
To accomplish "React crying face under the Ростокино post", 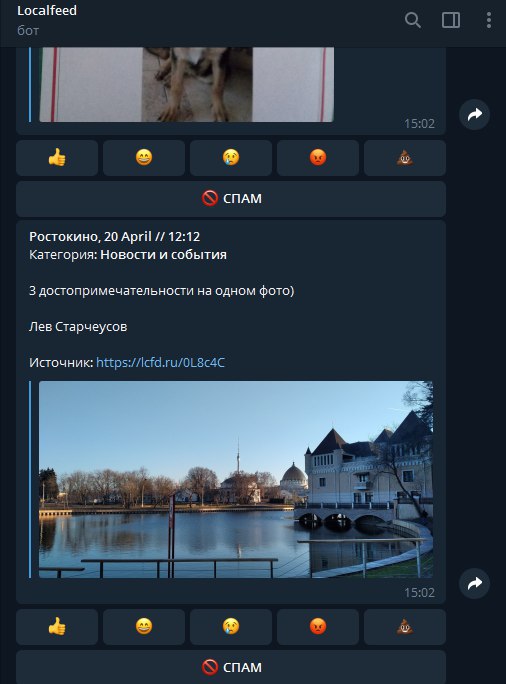I will [231, 627].
